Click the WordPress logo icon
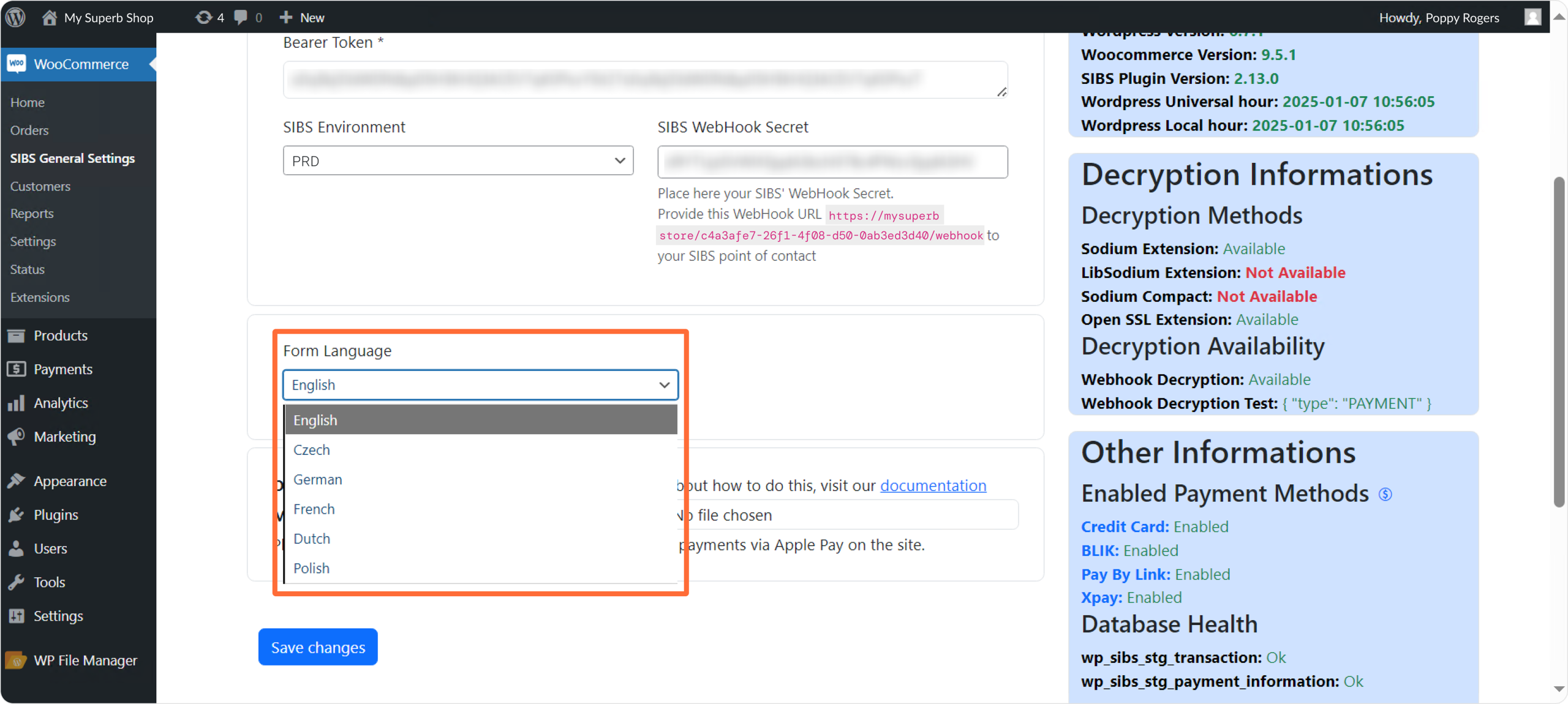 16,17
